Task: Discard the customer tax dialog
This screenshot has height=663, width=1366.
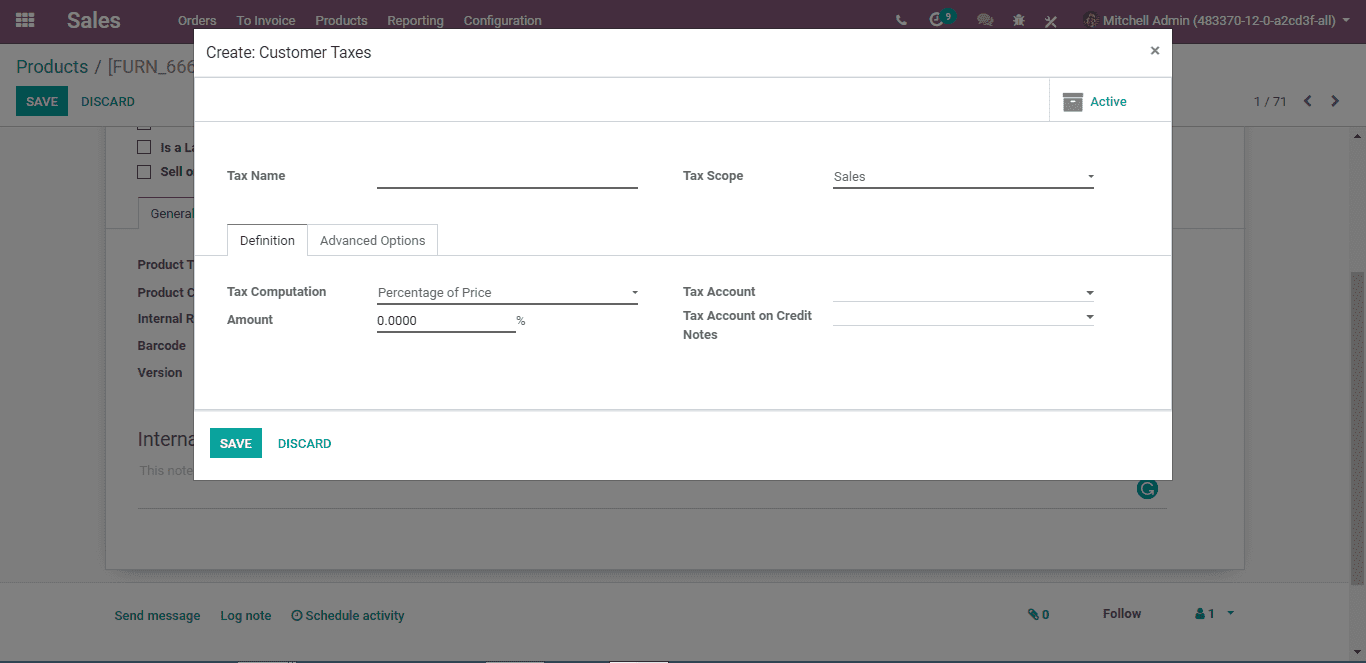Action: (x=305, y=443)
